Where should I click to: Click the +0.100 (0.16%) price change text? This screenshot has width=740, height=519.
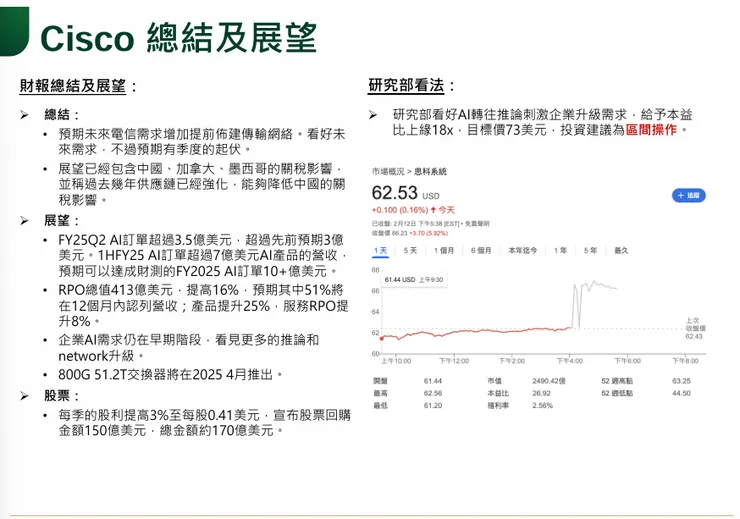400,210
